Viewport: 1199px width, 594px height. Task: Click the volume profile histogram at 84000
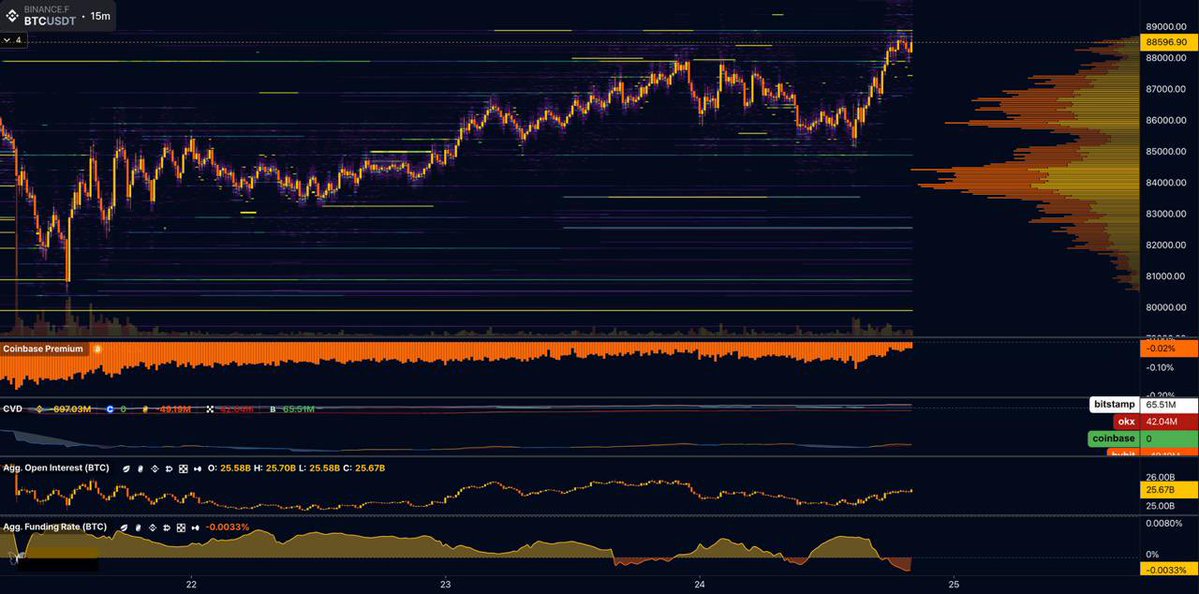(1028, 183)
